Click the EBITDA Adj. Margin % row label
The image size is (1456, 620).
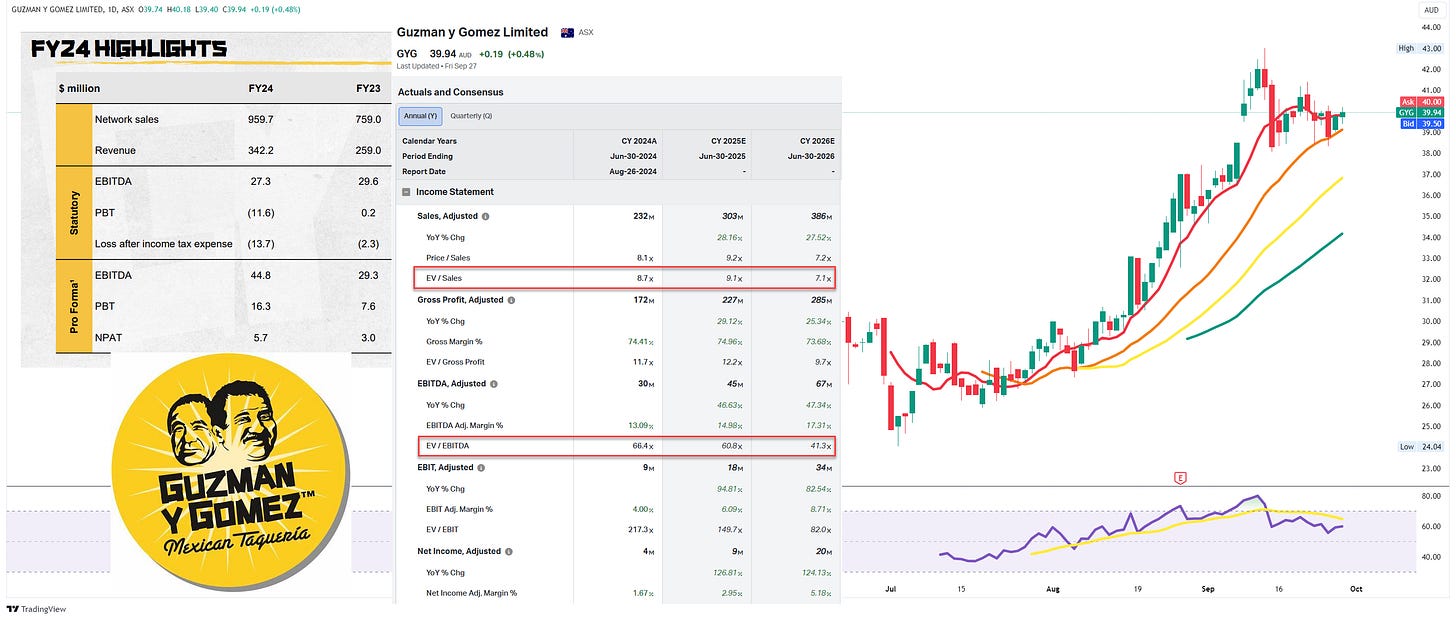point(465,426)
